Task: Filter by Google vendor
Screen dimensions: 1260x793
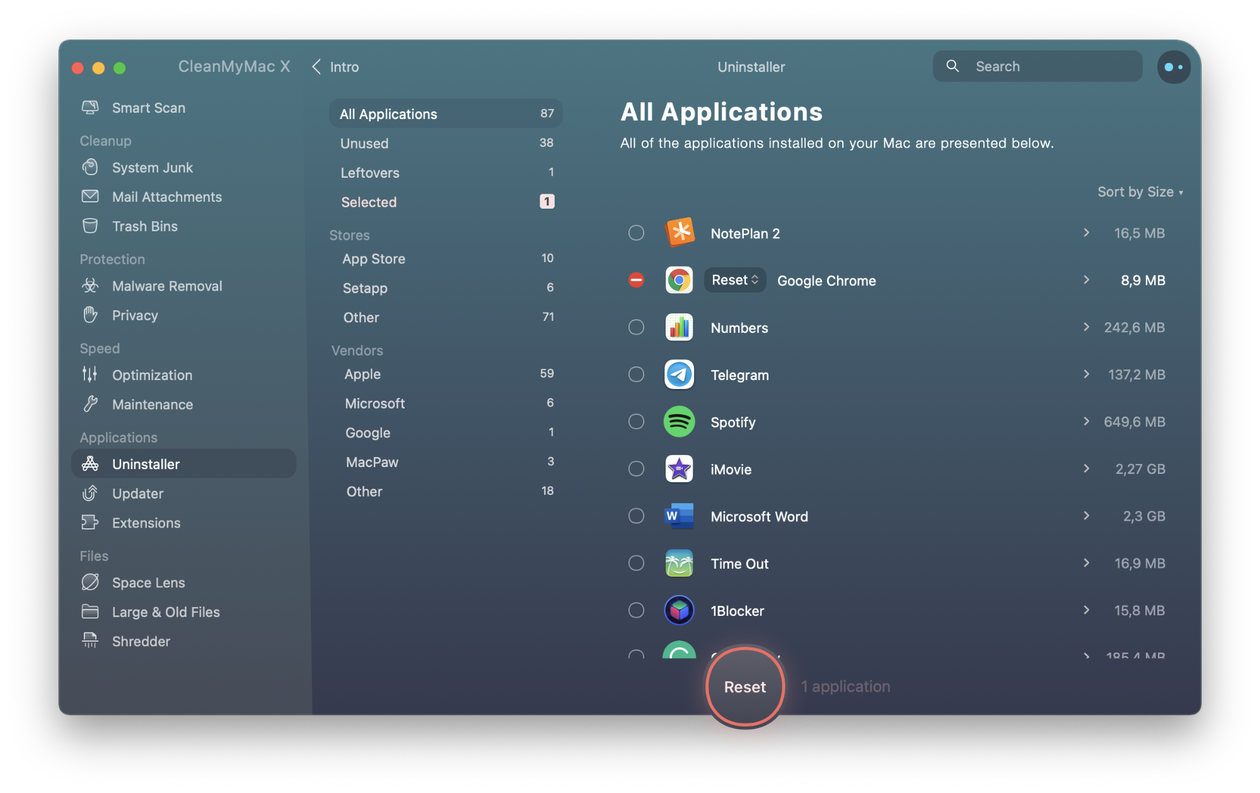Action: click(446, 433)
